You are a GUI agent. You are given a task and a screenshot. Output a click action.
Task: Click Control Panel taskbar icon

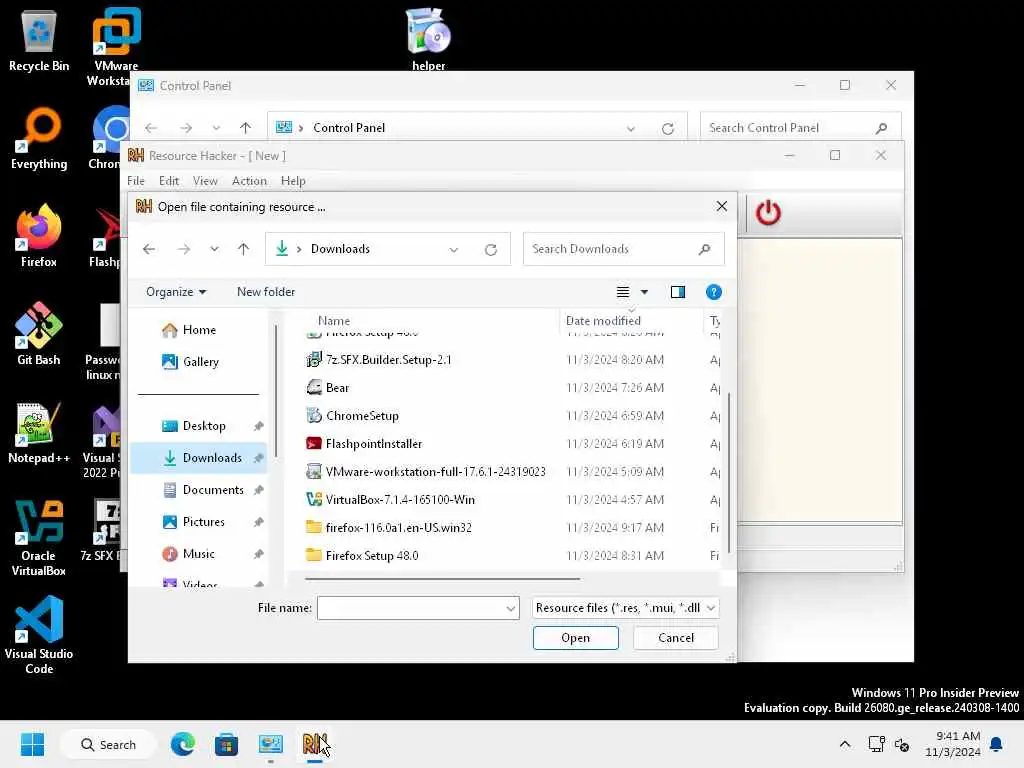pyautogui.click(x=270, y=744)
